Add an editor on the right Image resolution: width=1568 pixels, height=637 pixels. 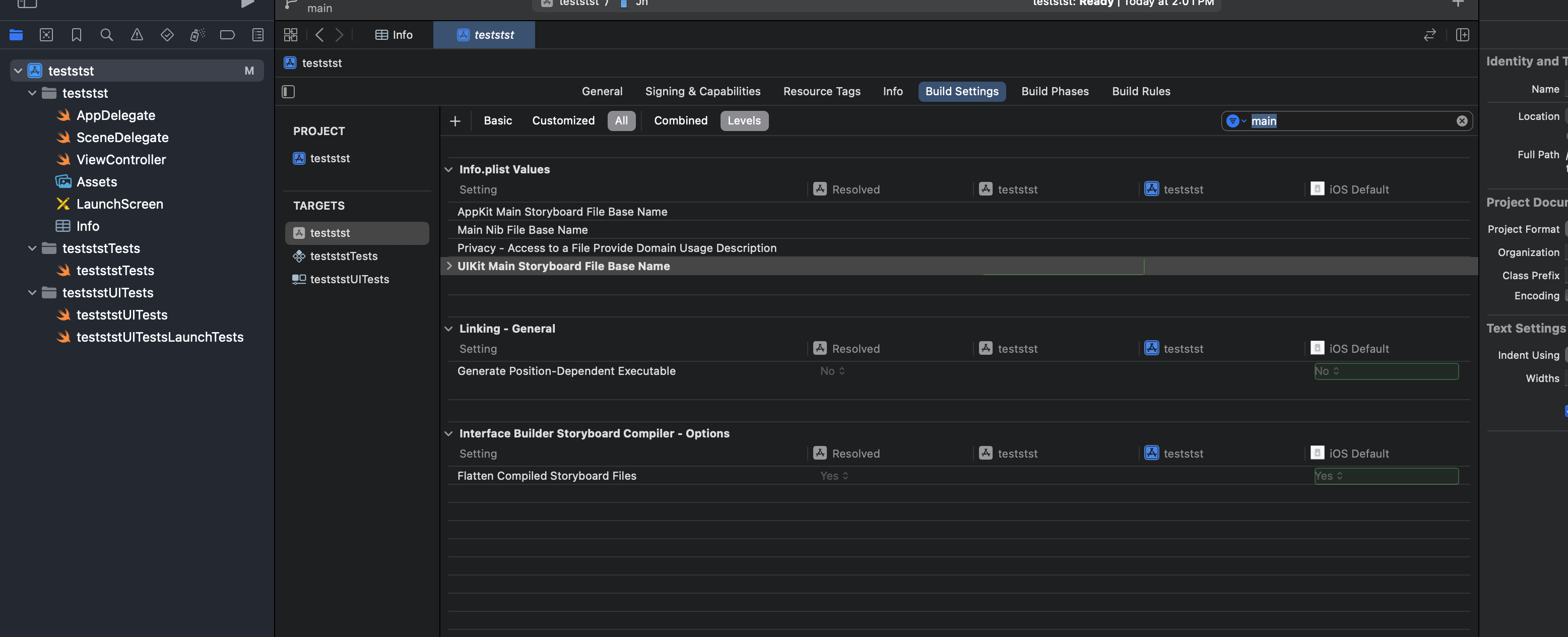1463,35
